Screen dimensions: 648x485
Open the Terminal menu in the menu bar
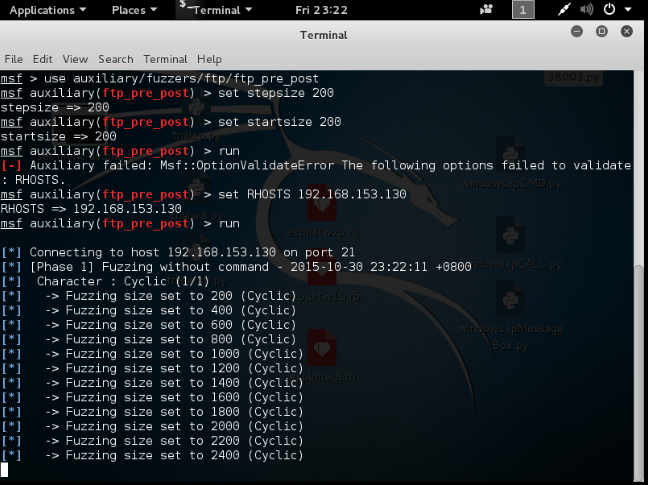pyautogui.click(x=165, y=59)
